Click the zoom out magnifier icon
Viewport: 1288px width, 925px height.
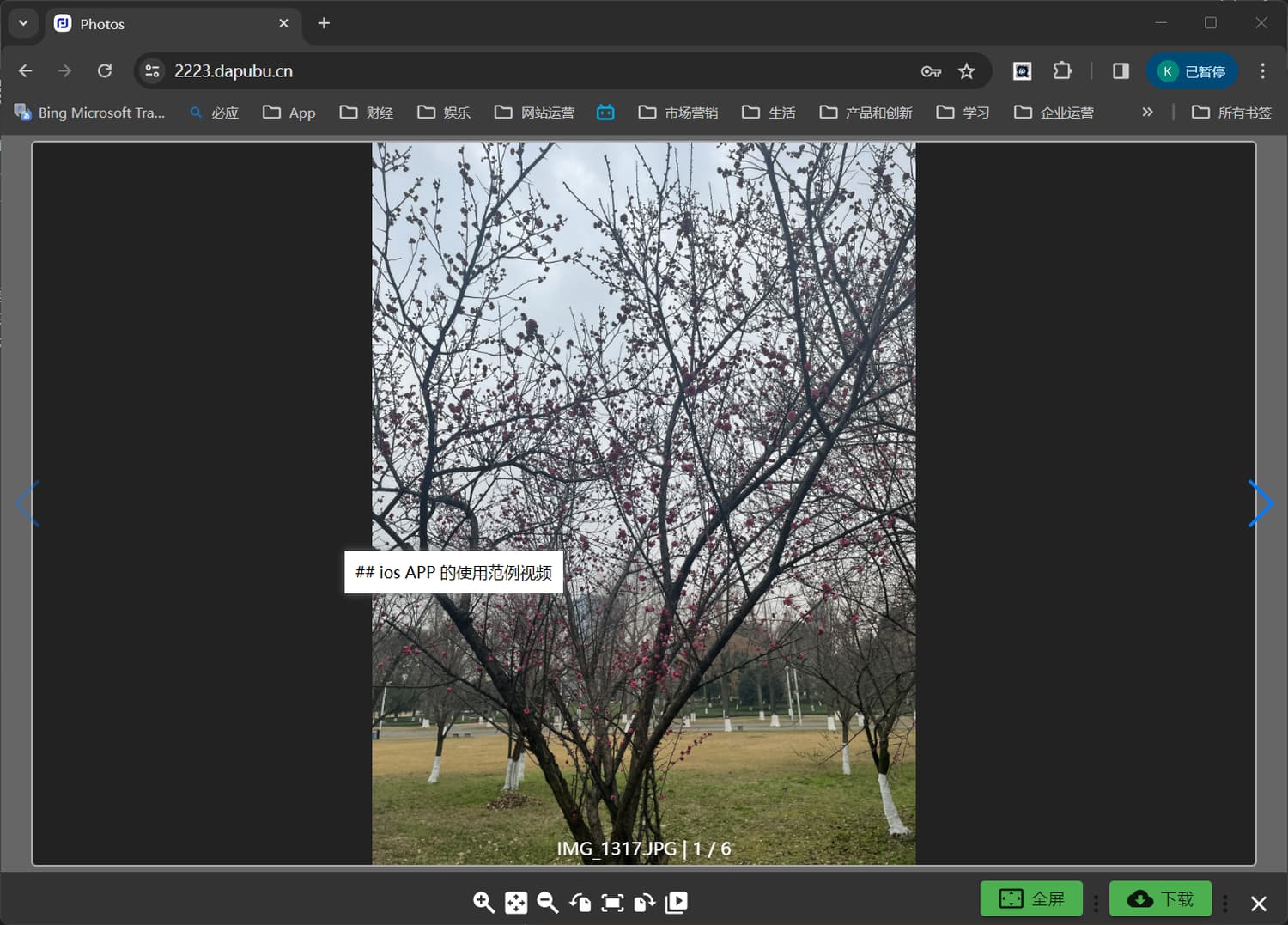(547, 902)
